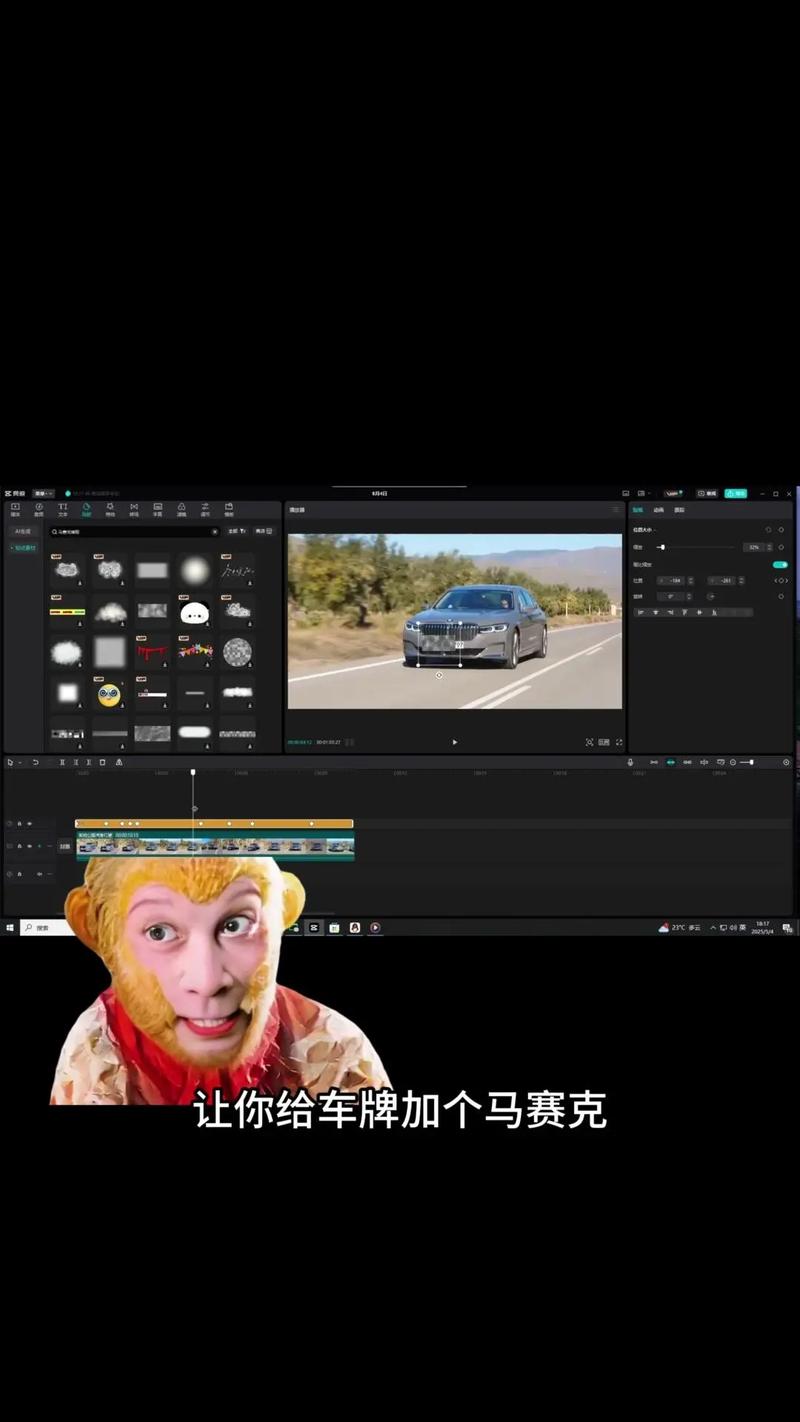Add keyframe diamond for rotation row

pos(781,596)
